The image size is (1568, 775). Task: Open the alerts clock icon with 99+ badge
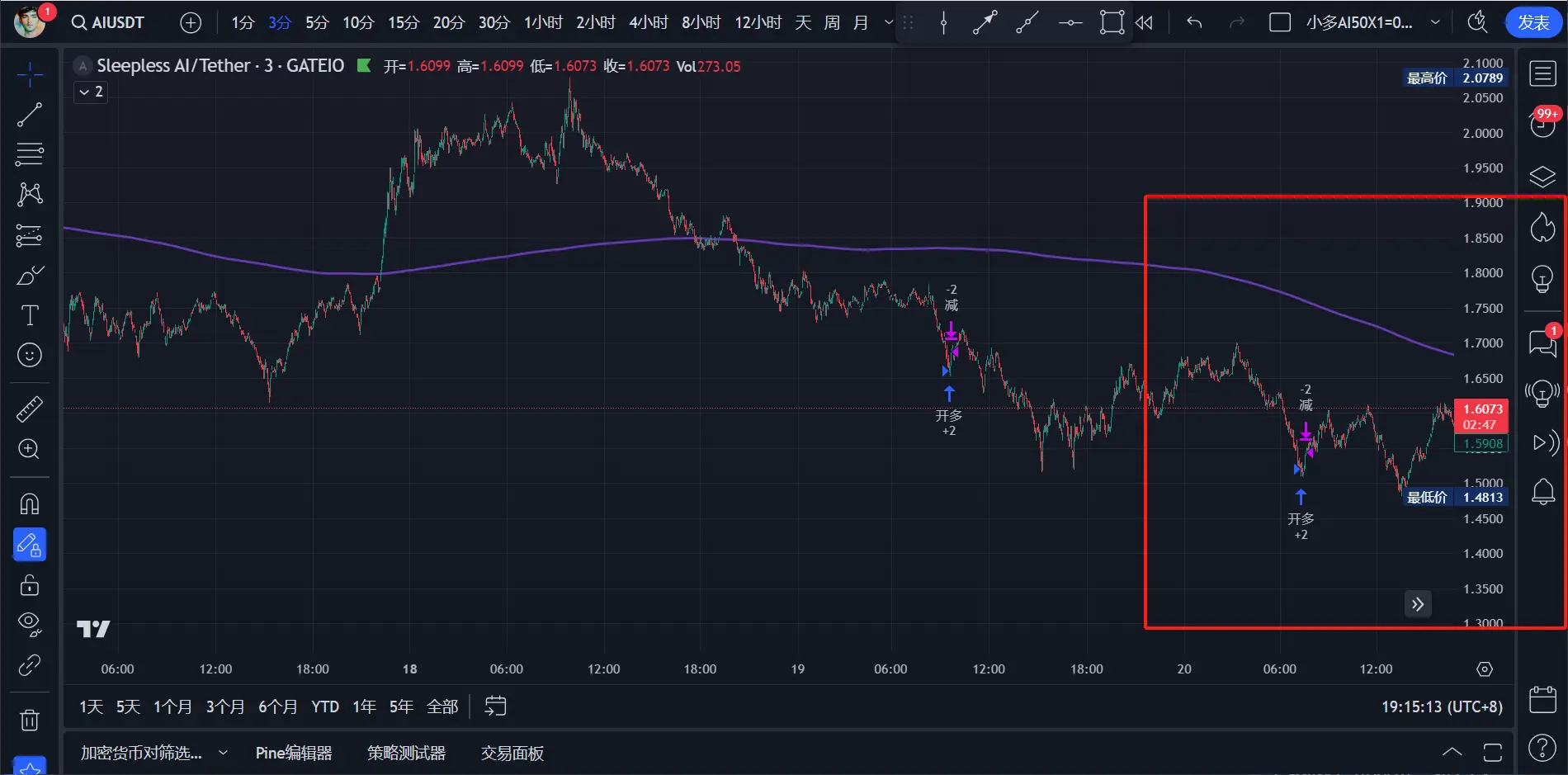1542,124
